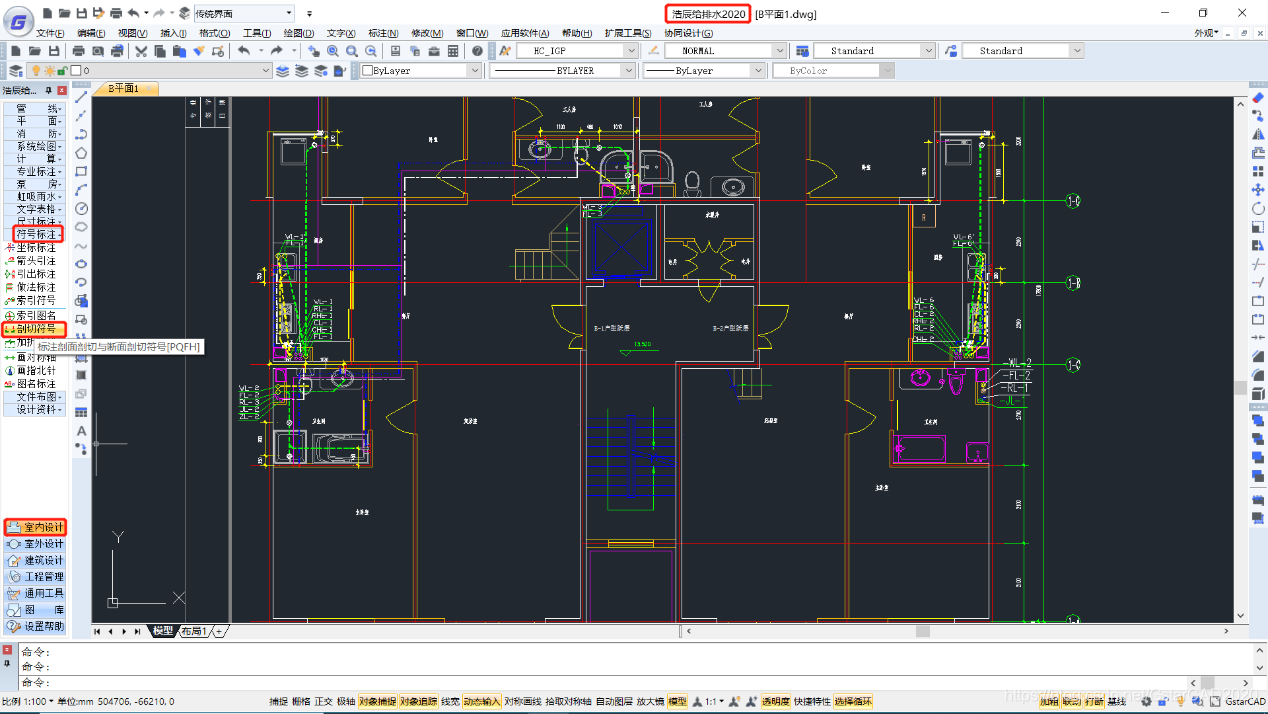Select the Ellipse draw tool

tap(81, 264)
